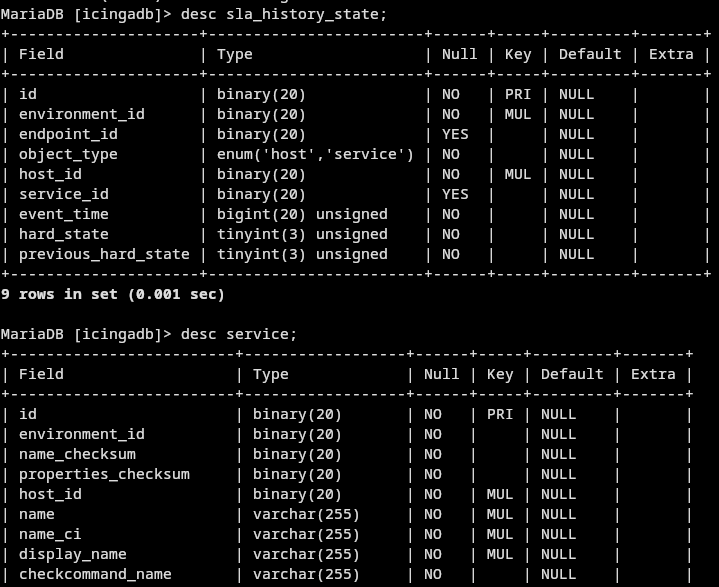719x587 pixels.
Task: Click the event_time field name
Action: click(64, 214)
